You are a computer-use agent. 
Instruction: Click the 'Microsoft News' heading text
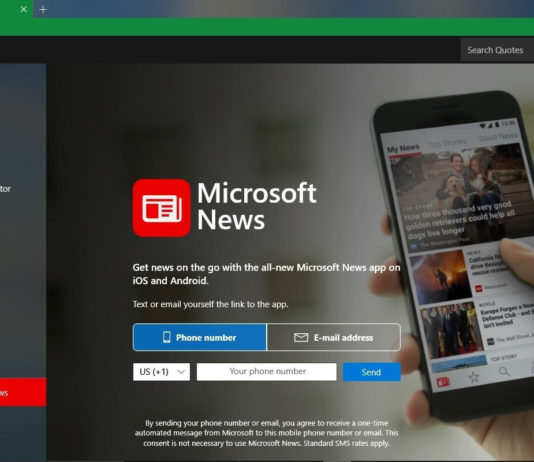257,207
